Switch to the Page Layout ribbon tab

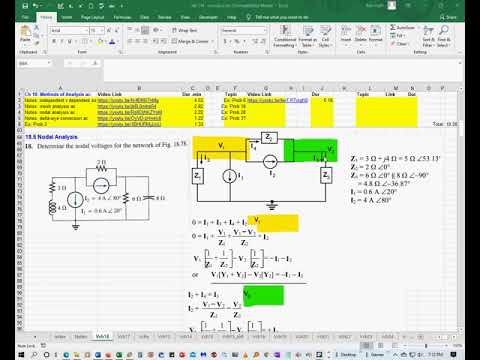tap(92, 17)
